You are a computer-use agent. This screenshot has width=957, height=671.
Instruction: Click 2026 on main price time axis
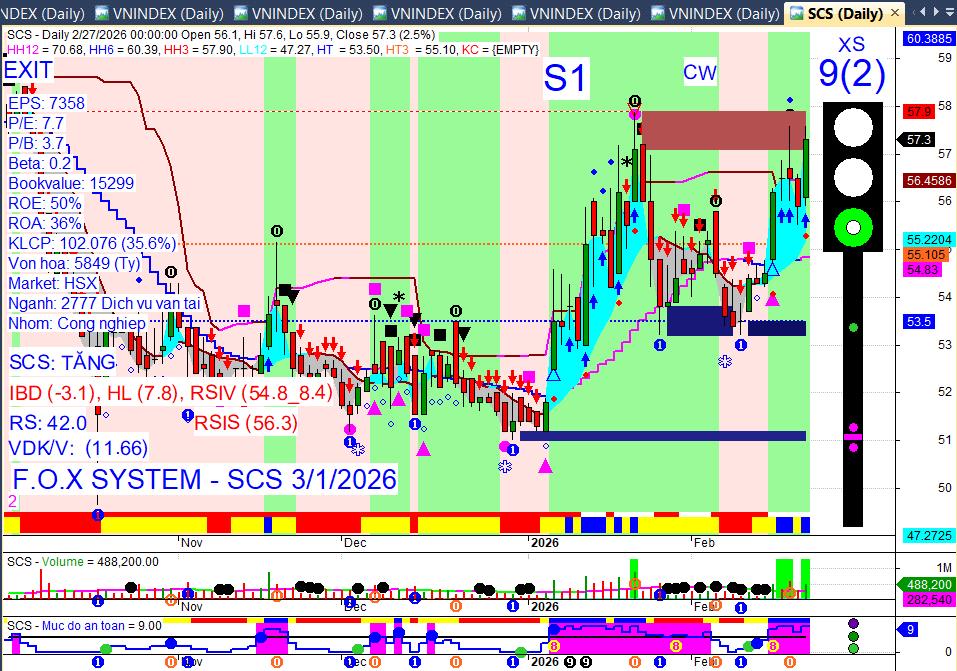(x=545, y=542)
